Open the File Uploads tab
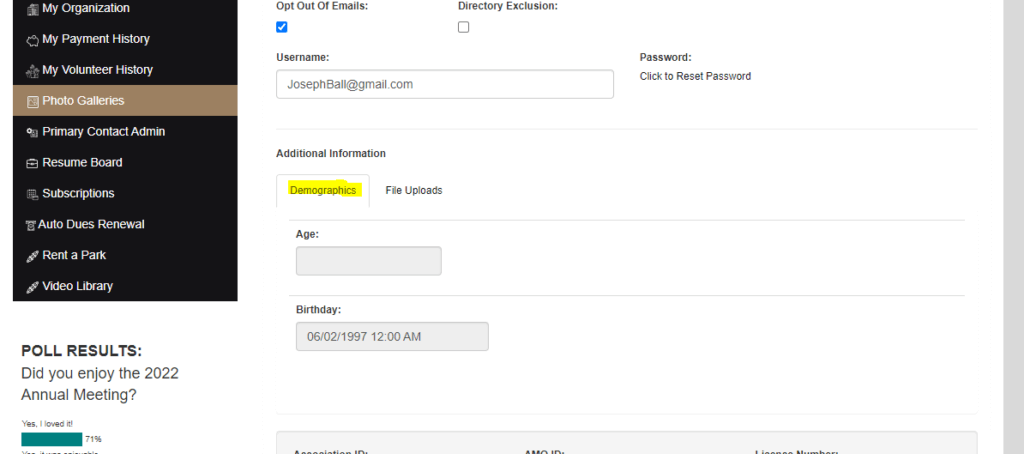Viewport: 1024px width, 454px height. [413, 190]
